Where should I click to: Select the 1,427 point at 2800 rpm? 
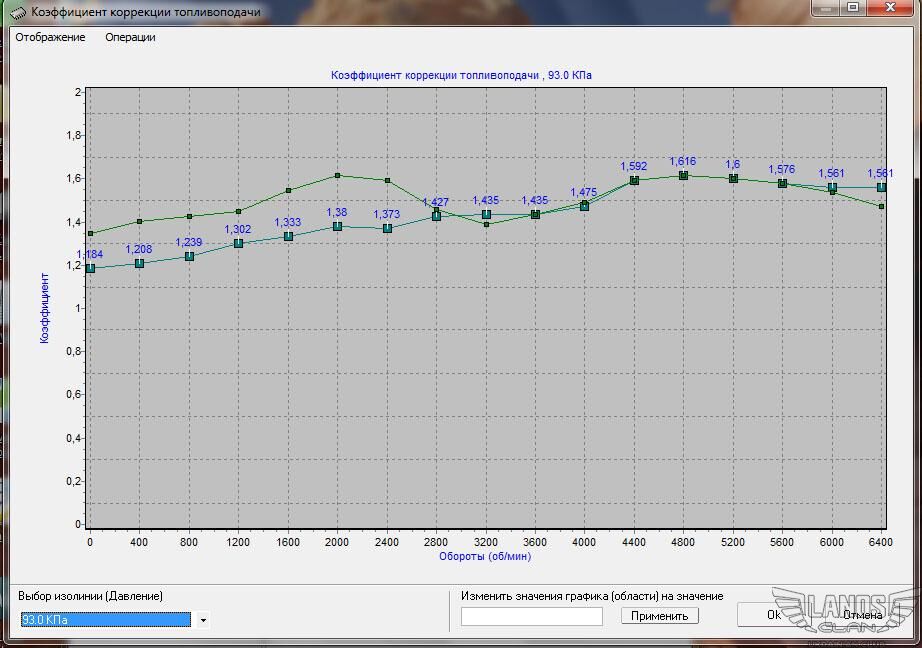pos(436,216)
